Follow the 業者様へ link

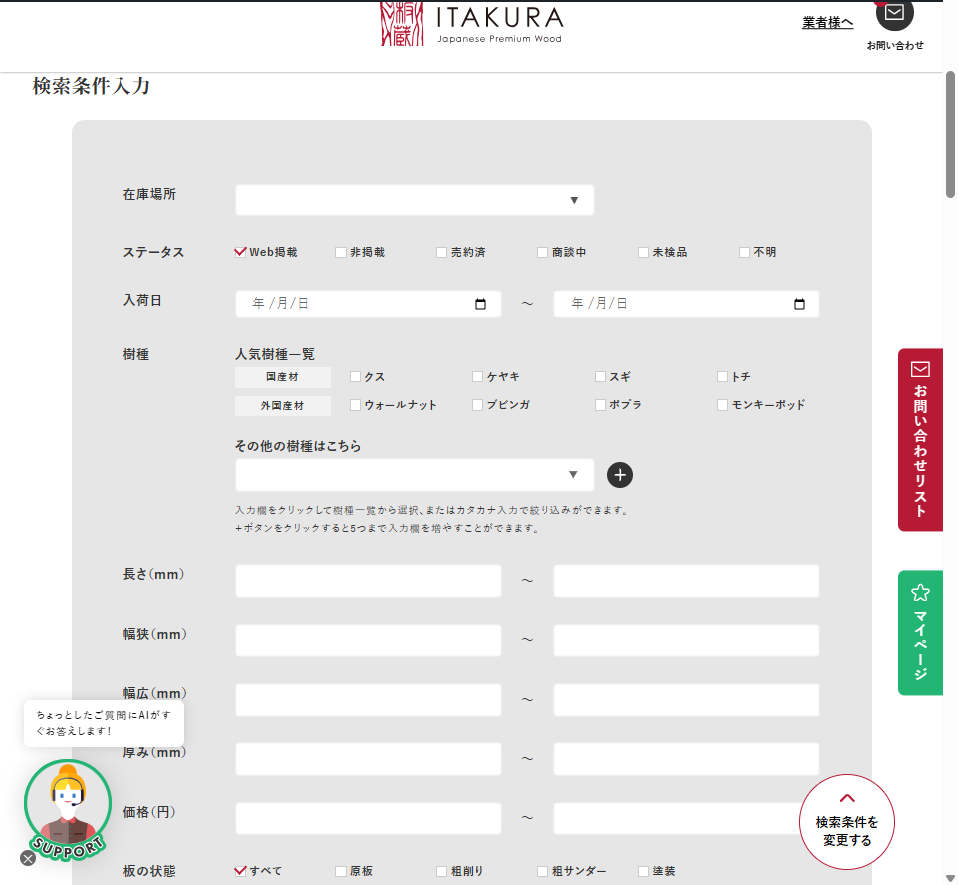[x=827, y=22]
